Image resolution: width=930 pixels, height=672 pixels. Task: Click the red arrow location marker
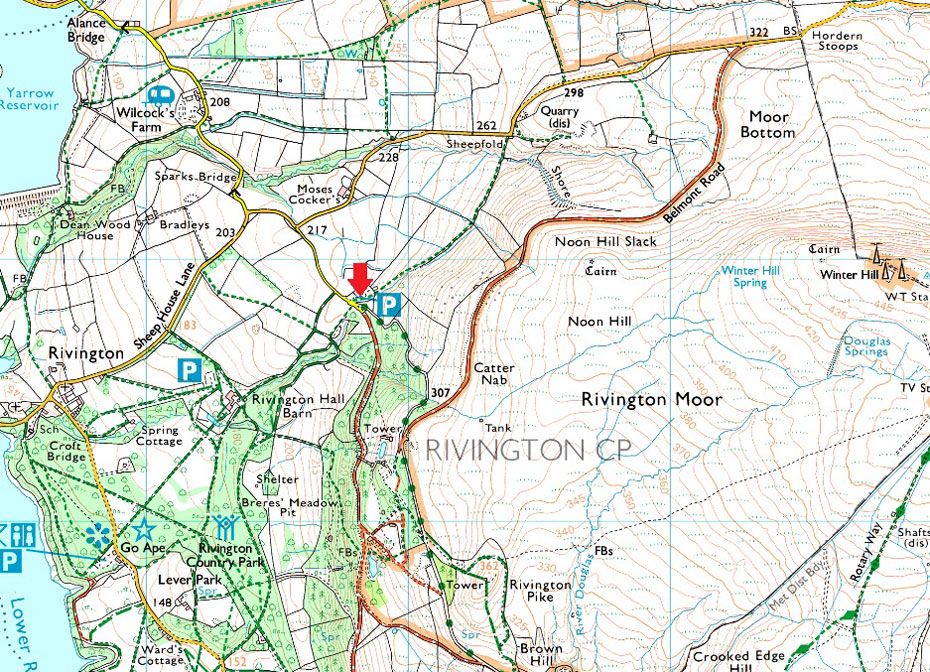click(x=359, y=279)
